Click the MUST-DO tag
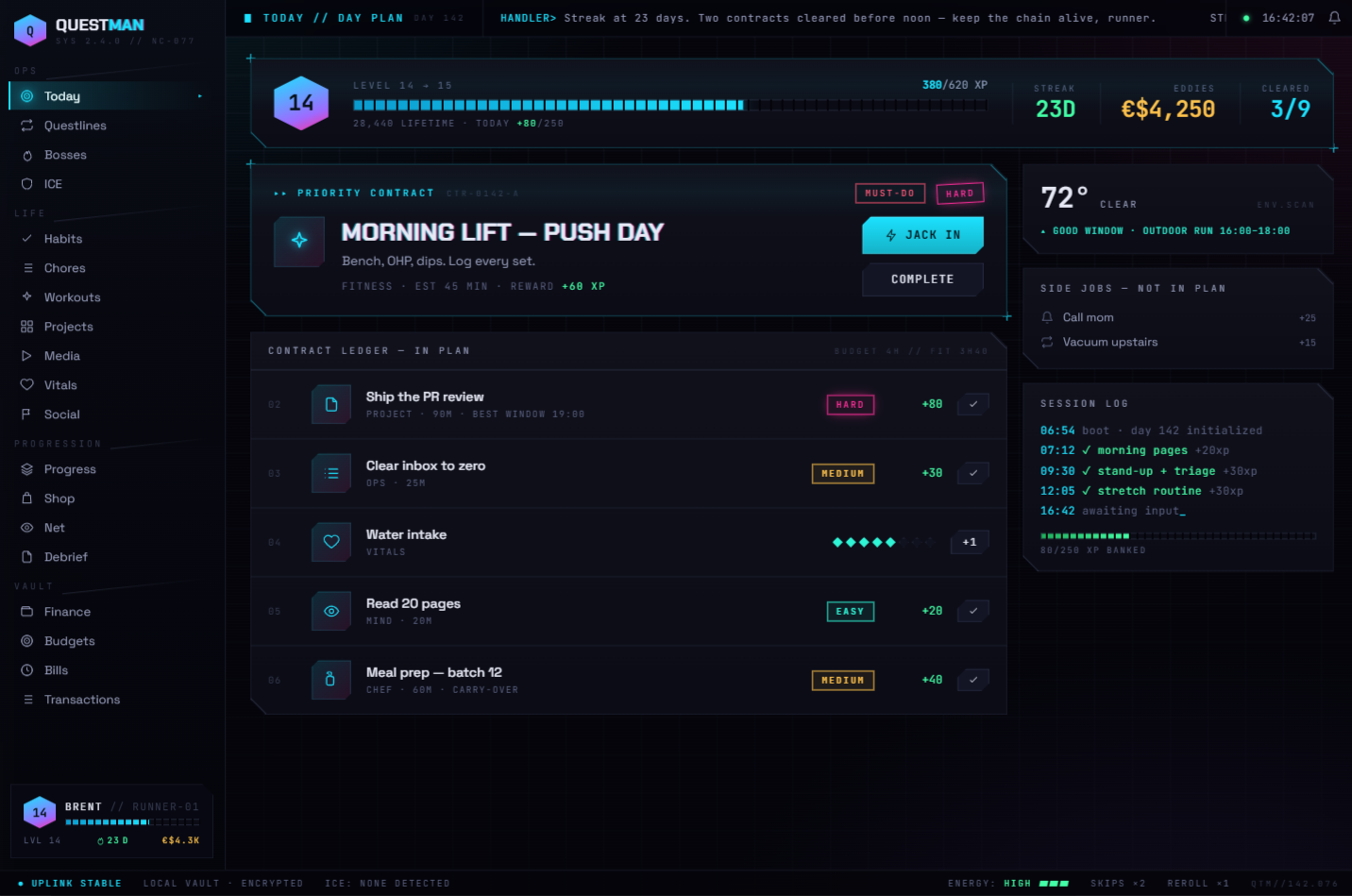The width and height of the screenshot is (1352, 896). [x=889, y=194]
